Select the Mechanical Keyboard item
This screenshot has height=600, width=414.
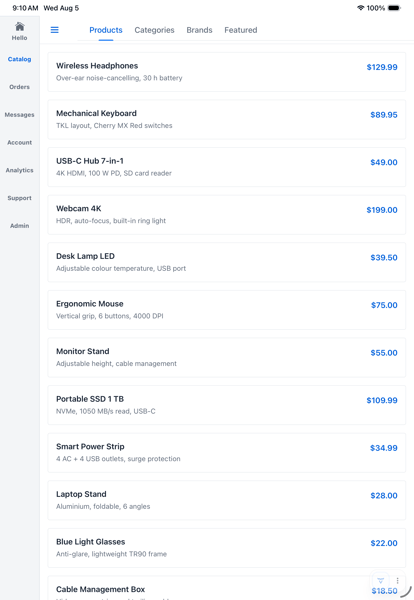click(227, 119)
